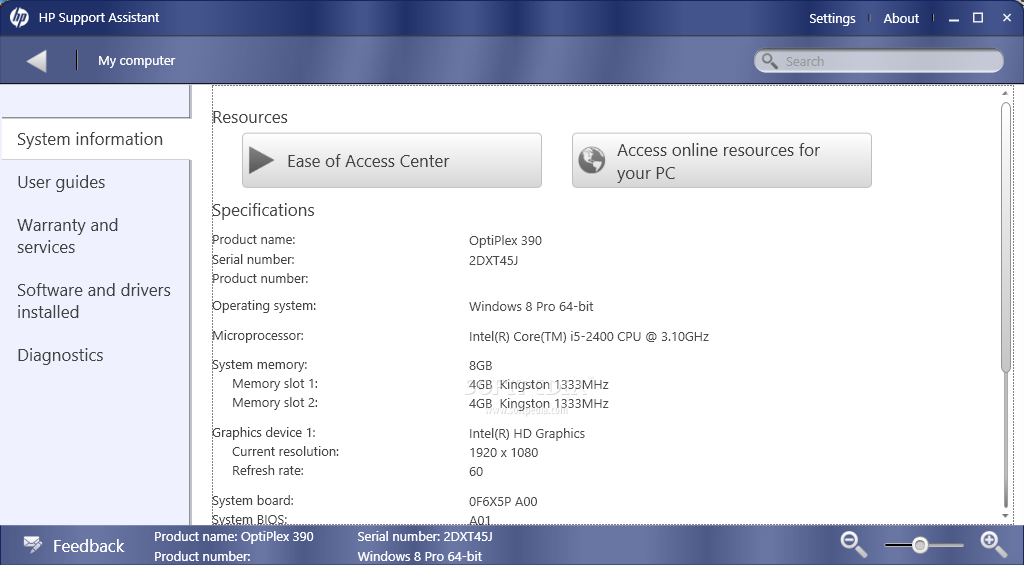Open the About page
Screen dimensions: 1024x565
point(901,18)
